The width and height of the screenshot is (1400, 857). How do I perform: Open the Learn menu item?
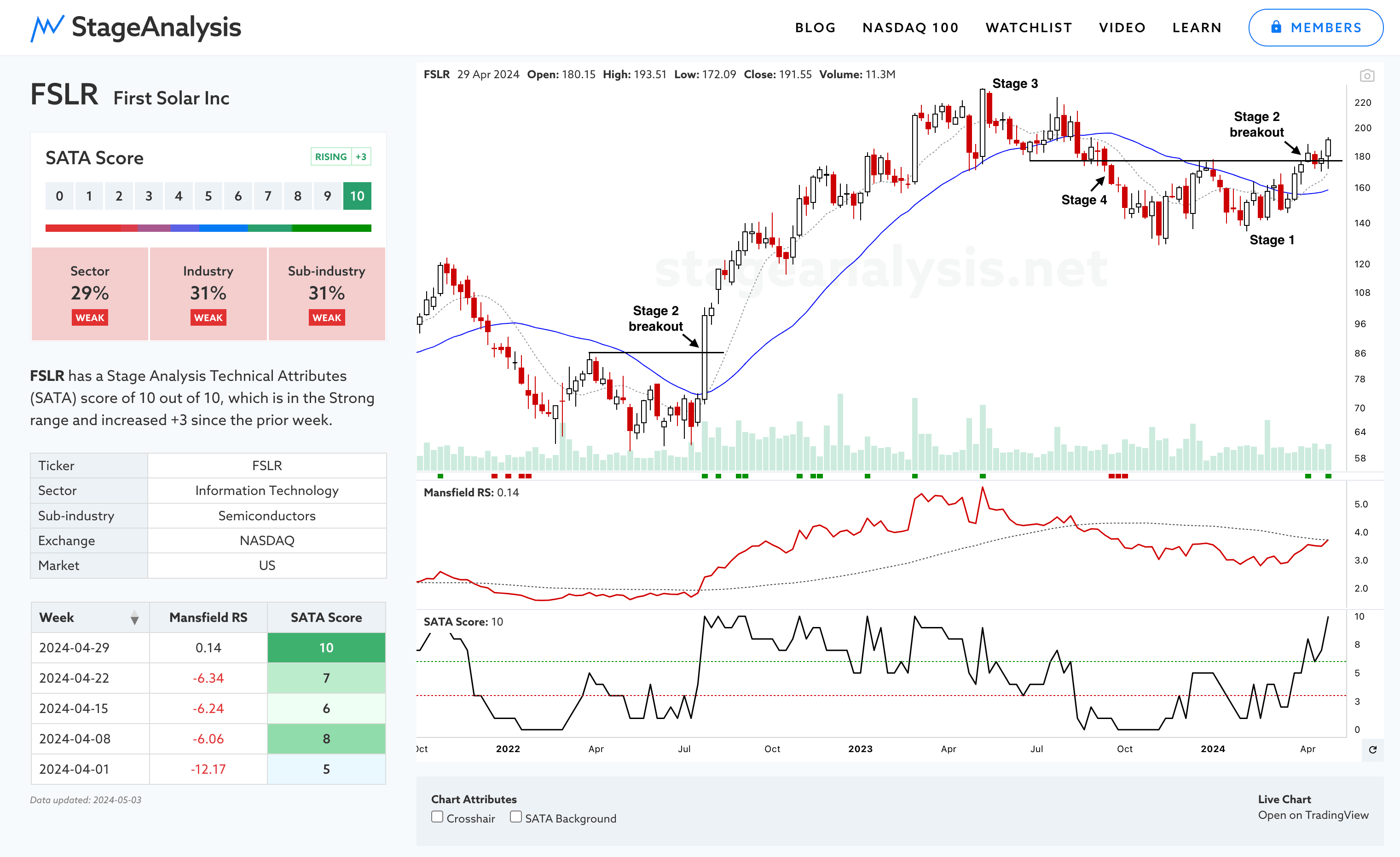click(1197, 28)
